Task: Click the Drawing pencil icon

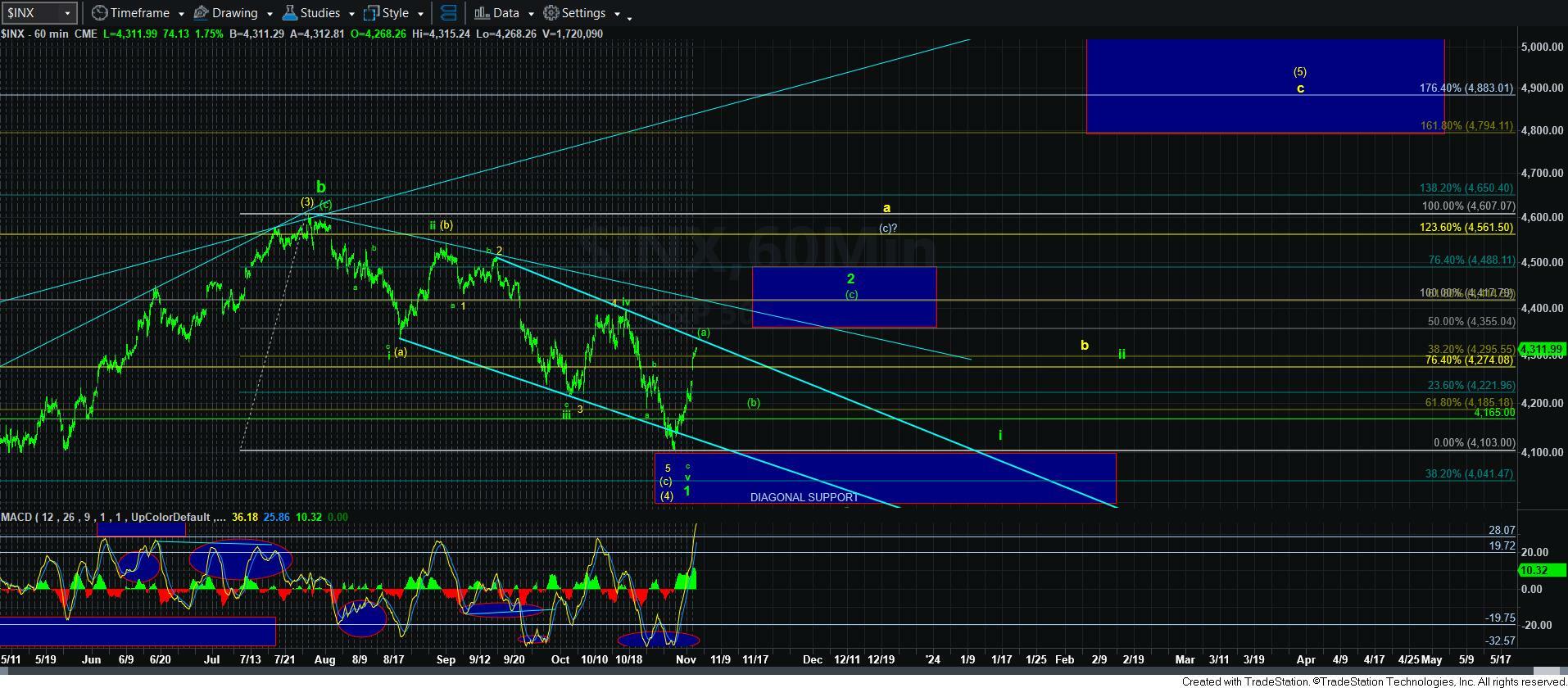Action: [x=201, y=13]
